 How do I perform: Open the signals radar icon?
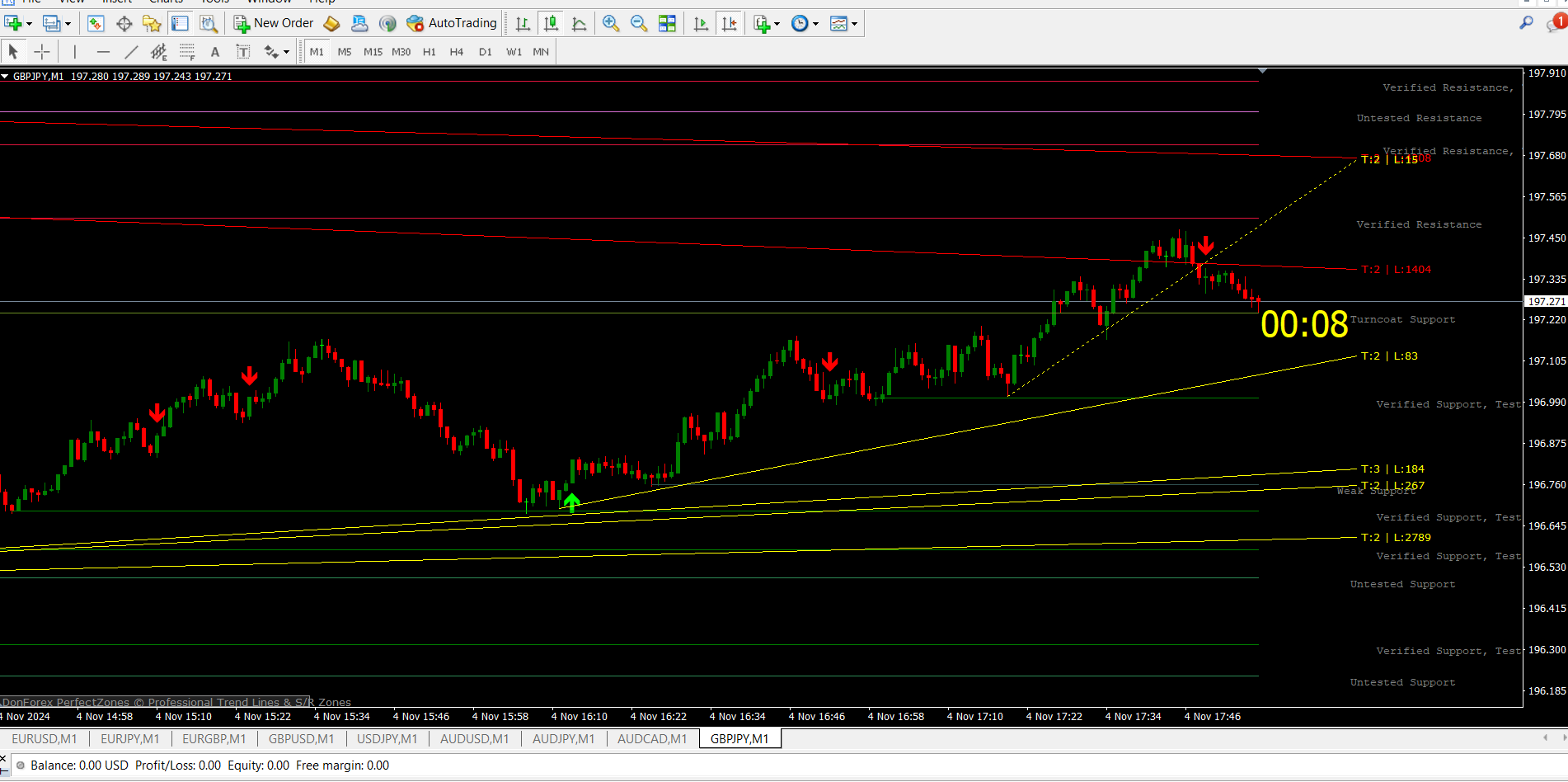pyautogui.click(x=387, y=23)
